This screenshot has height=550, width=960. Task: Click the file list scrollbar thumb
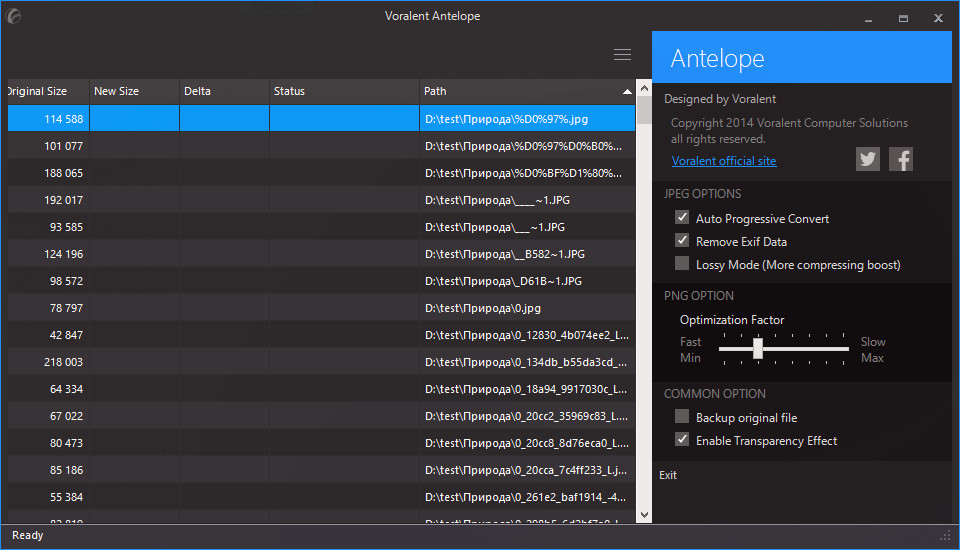pyautogui.click(x=644, y=110)
